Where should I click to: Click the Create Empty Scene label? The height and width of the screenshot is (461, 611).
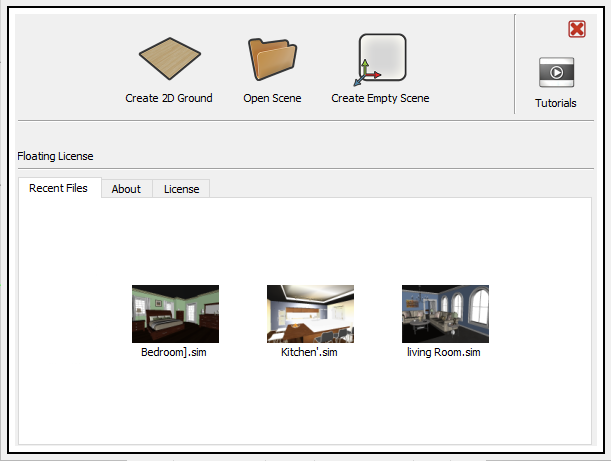click(380, 98)
